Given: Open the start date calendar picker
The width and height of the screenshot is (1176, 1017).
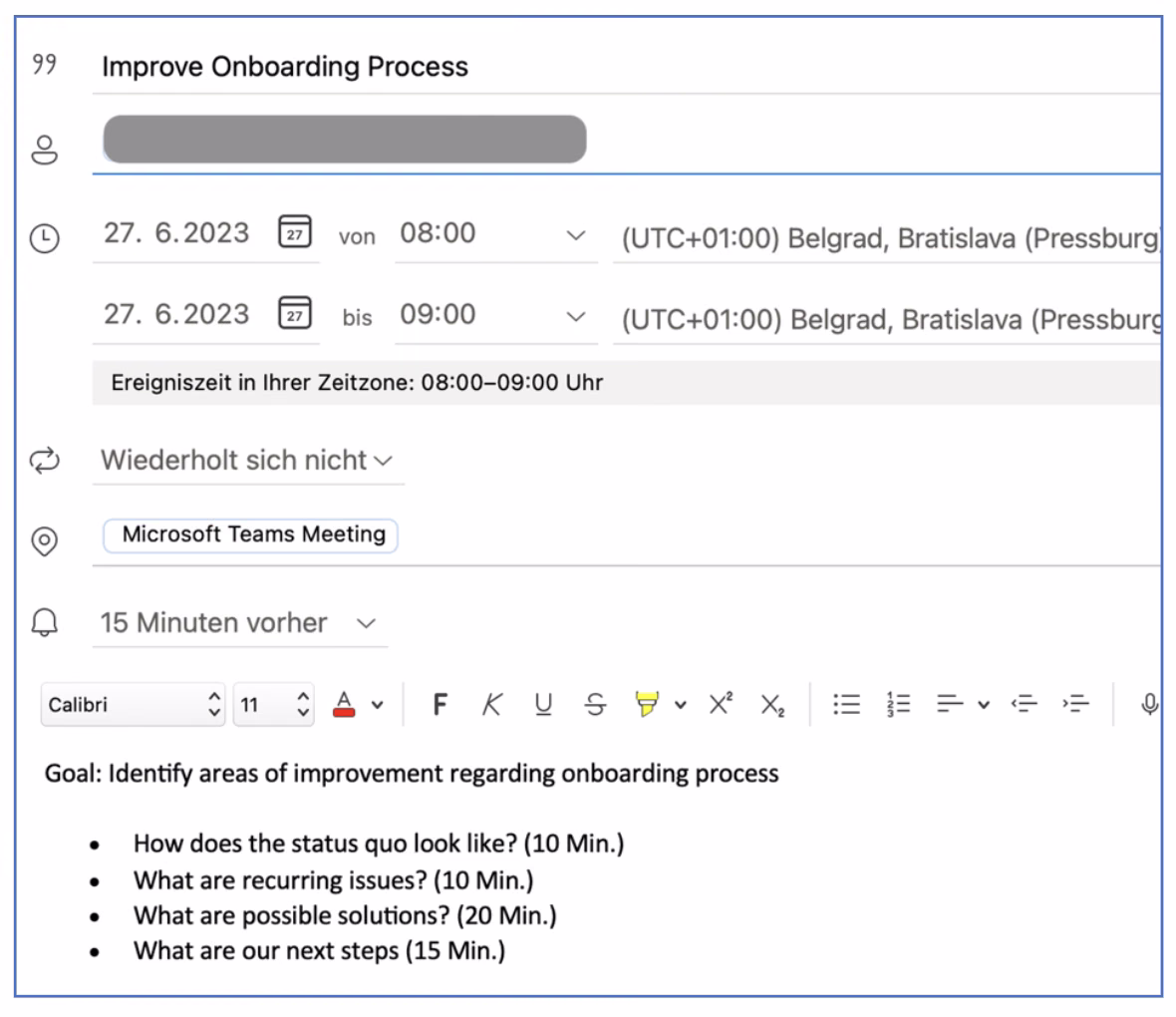Looking at the screenshot, I should 295,231.
